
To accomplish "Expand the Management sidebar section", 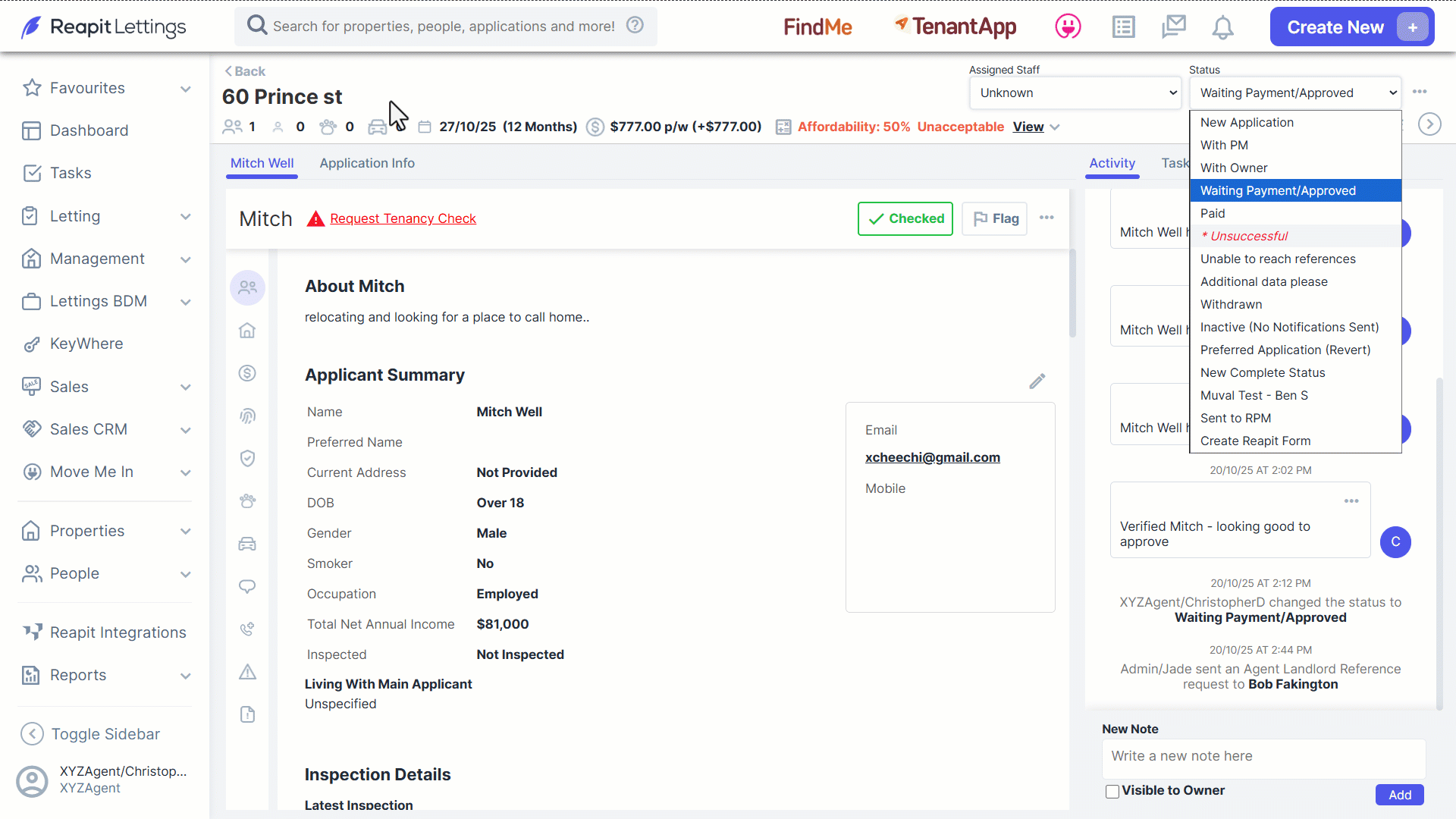I will coord(106,259).
